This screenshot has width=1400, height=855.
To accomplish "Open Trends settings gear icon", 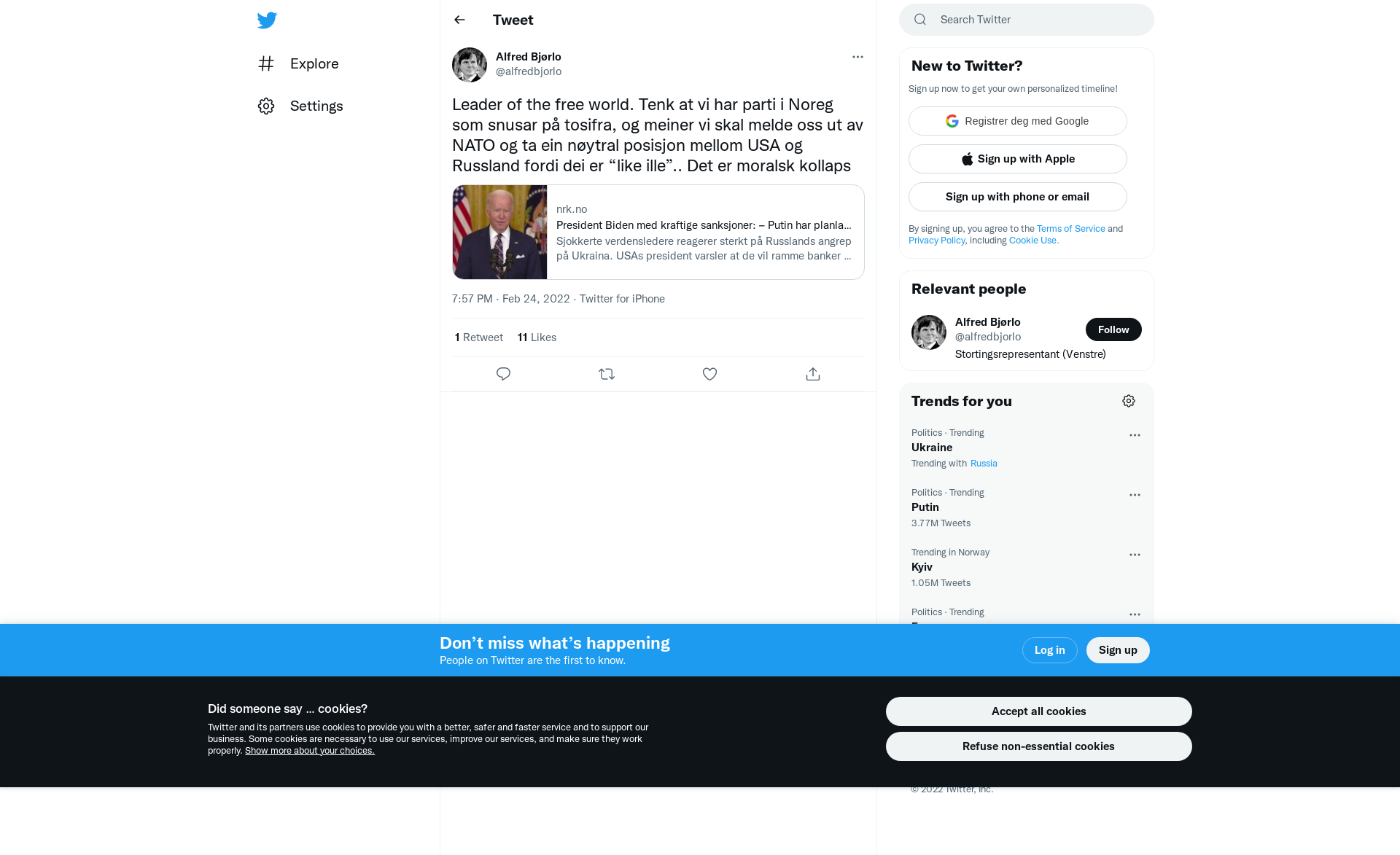I will pos(1129,401).
